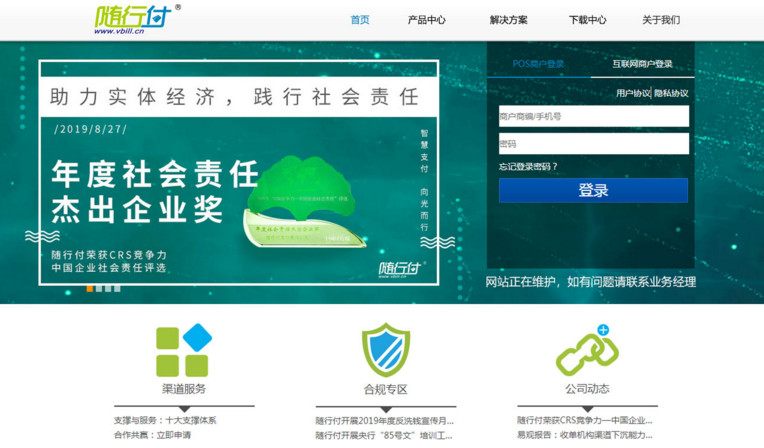Click the 合规专区 shield icon

pos(385,350)
